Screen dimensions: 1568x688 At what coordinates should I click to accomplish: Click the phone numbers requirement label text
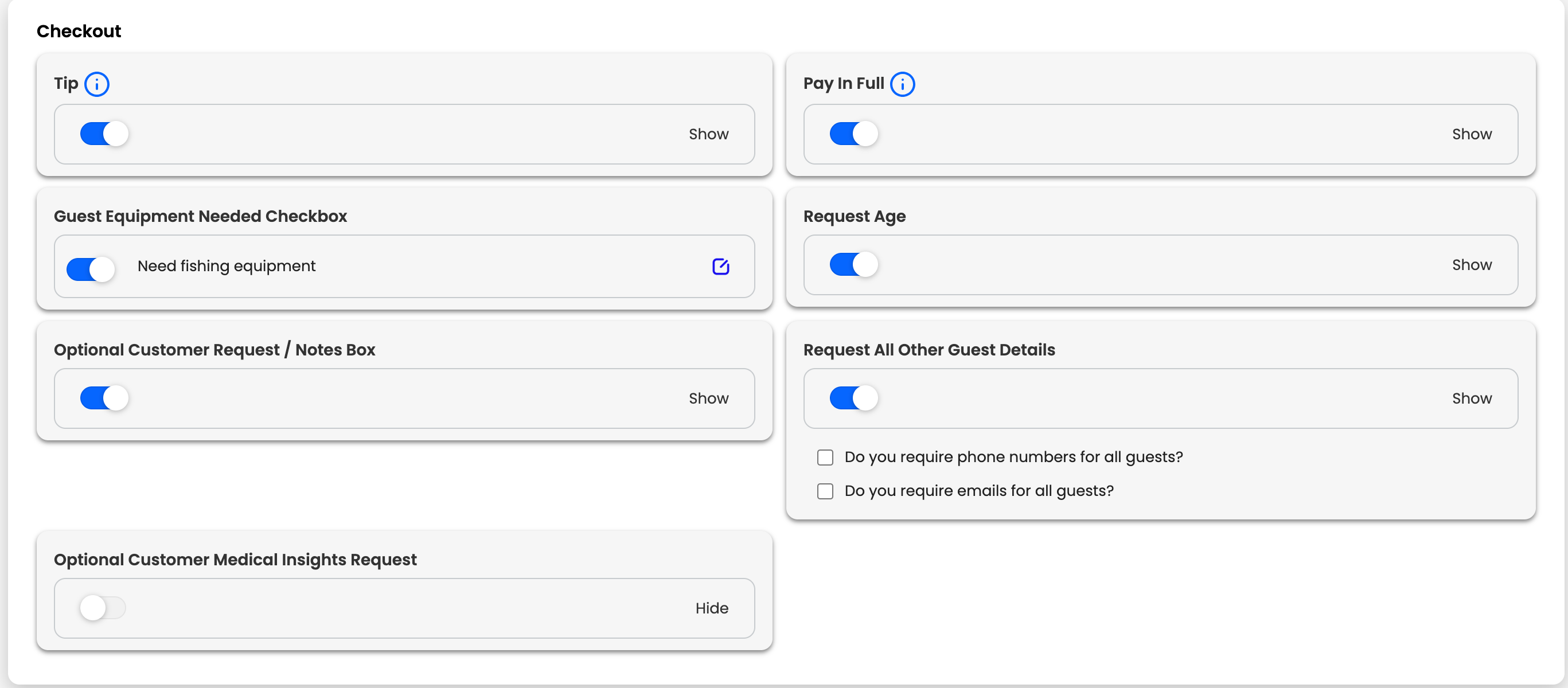pyautogui.click(x=1013, y=457)
